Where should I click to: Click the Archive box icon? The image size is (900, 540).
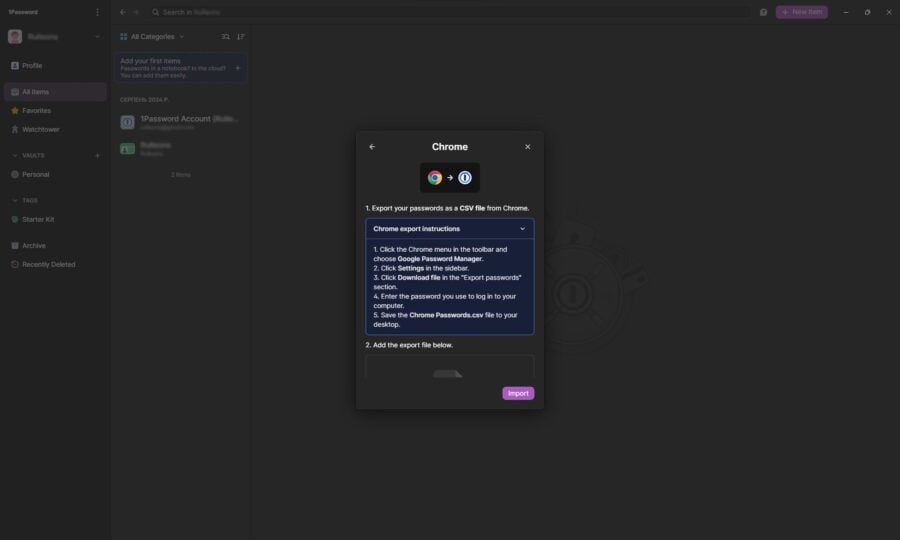pos(15,246)
